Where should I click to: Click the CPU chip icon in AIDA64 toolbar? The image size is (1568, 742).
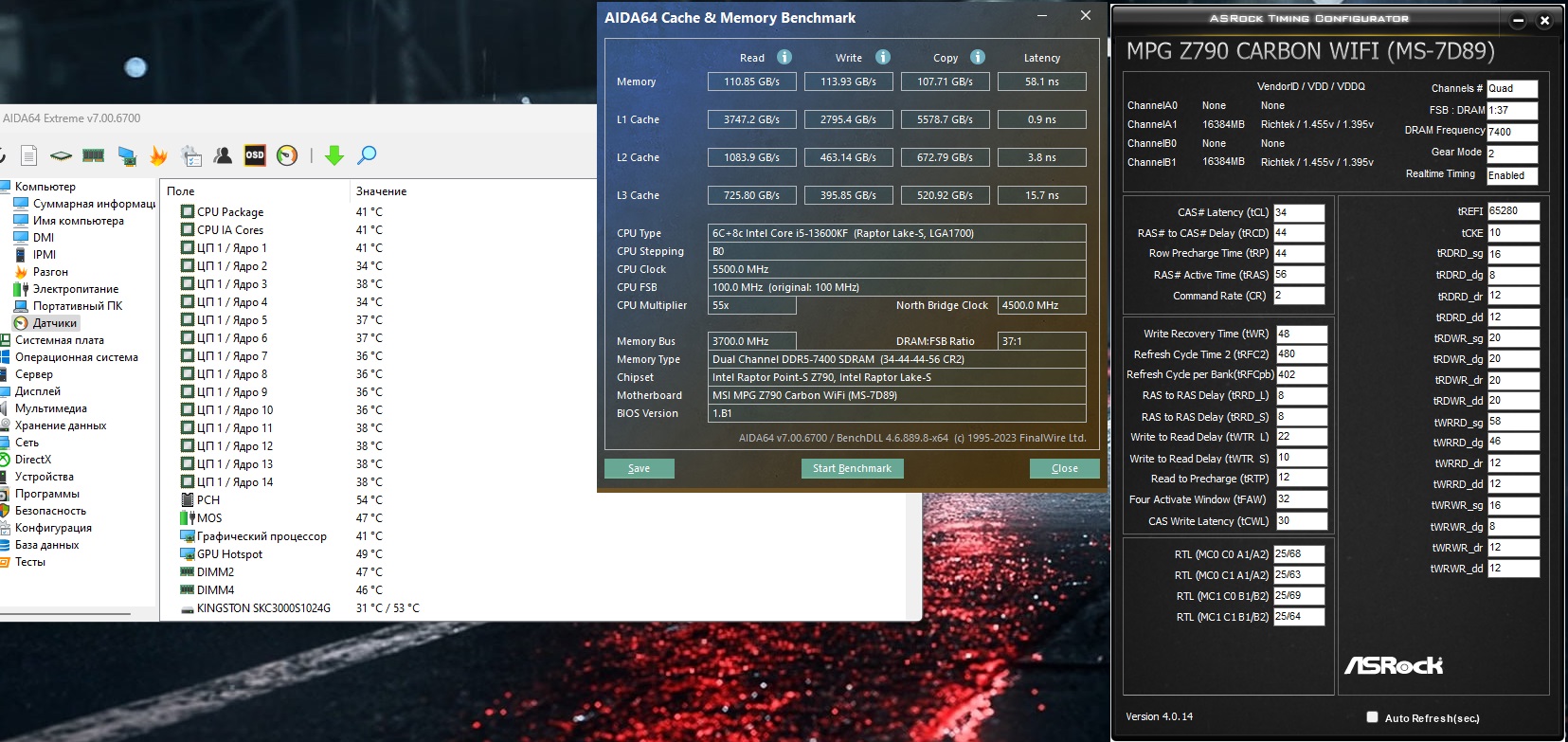click(61, 155)
